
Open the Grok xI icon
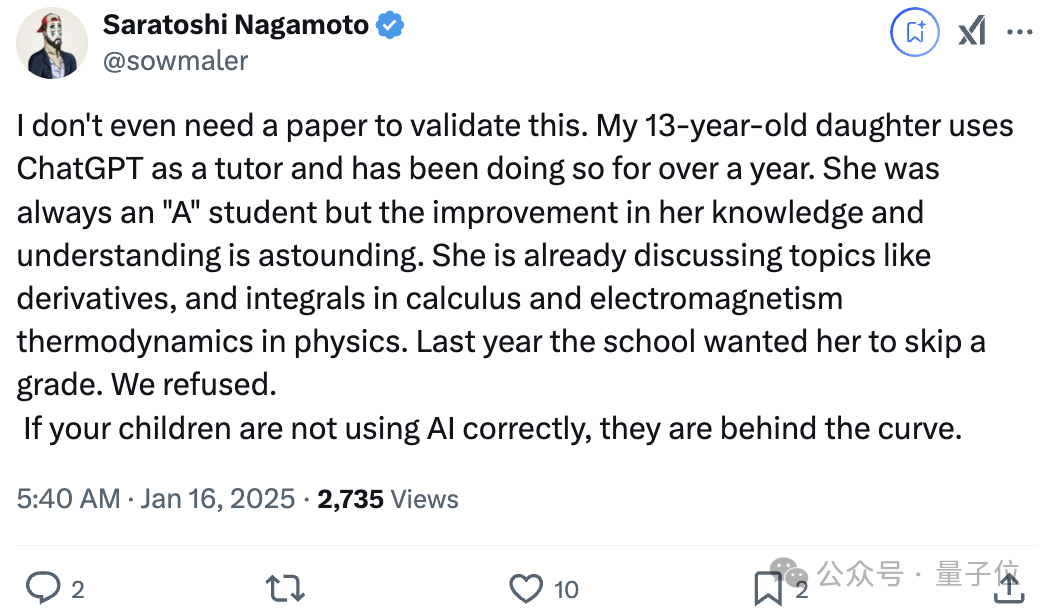coord(972,31)
